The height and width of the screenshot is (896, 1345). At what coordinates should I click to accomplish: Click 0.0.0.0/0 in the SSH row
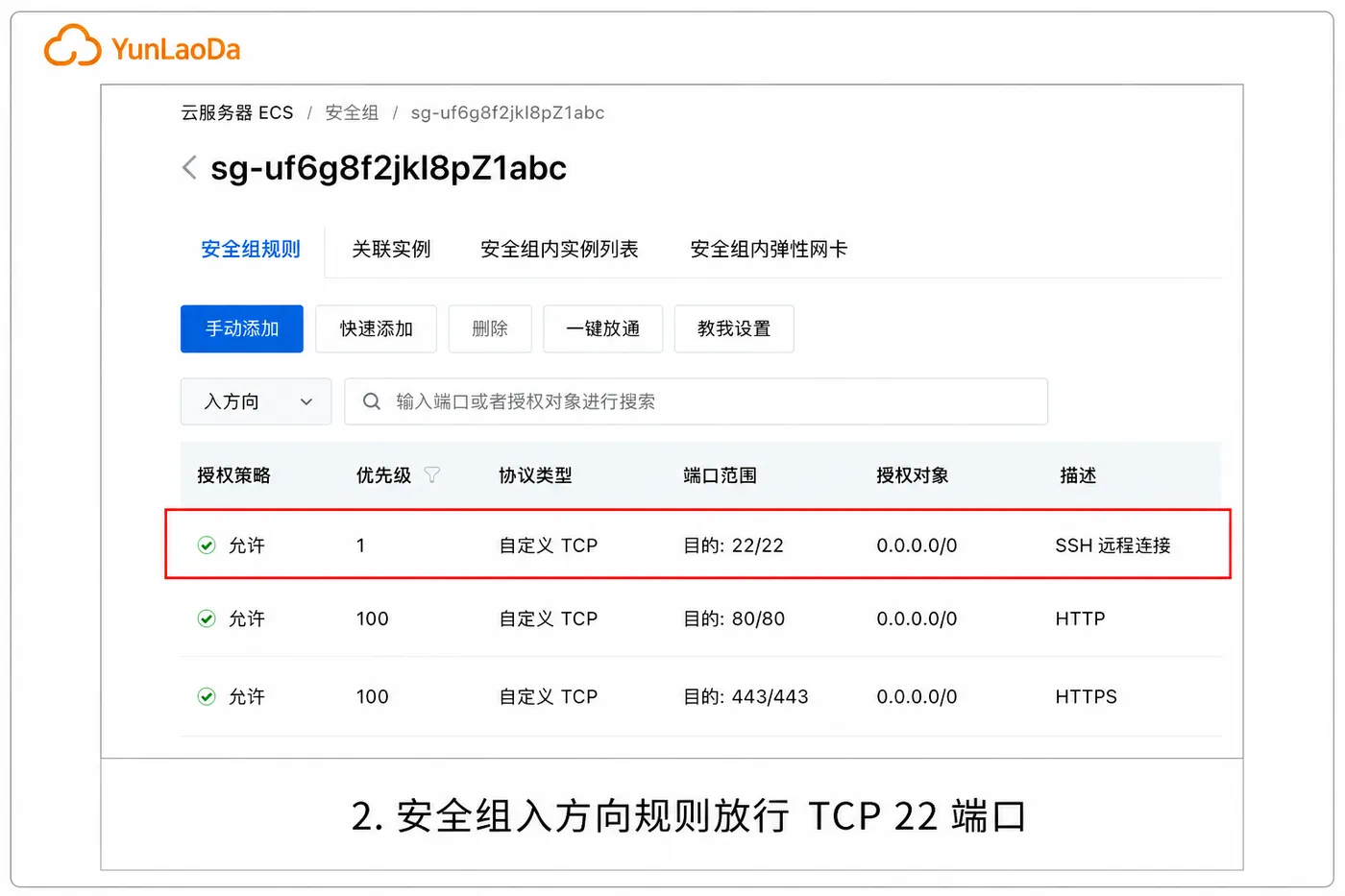(917, 545)
